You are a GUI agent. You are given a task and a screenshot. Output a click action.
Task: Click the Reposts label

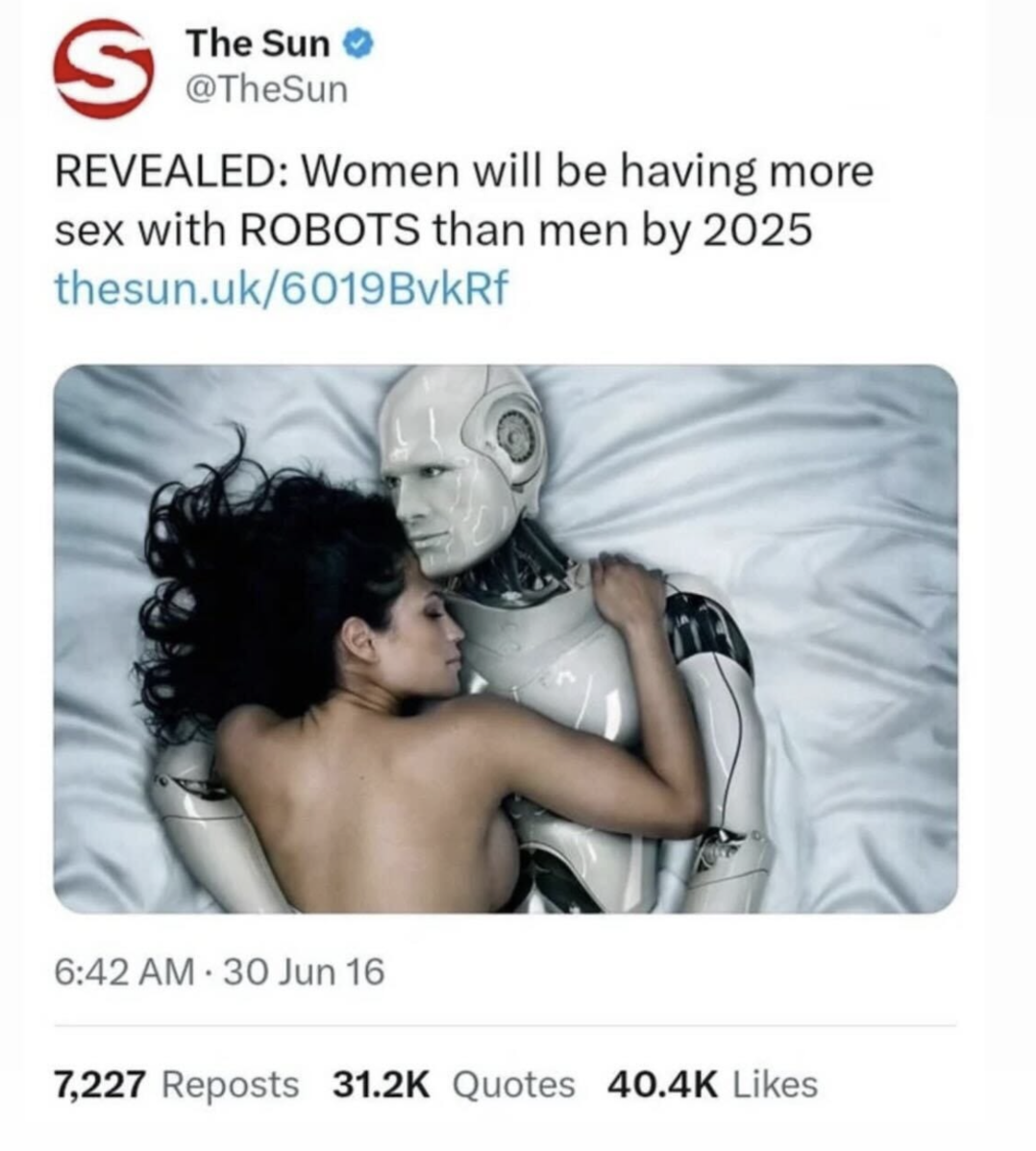coord(230,1084)
